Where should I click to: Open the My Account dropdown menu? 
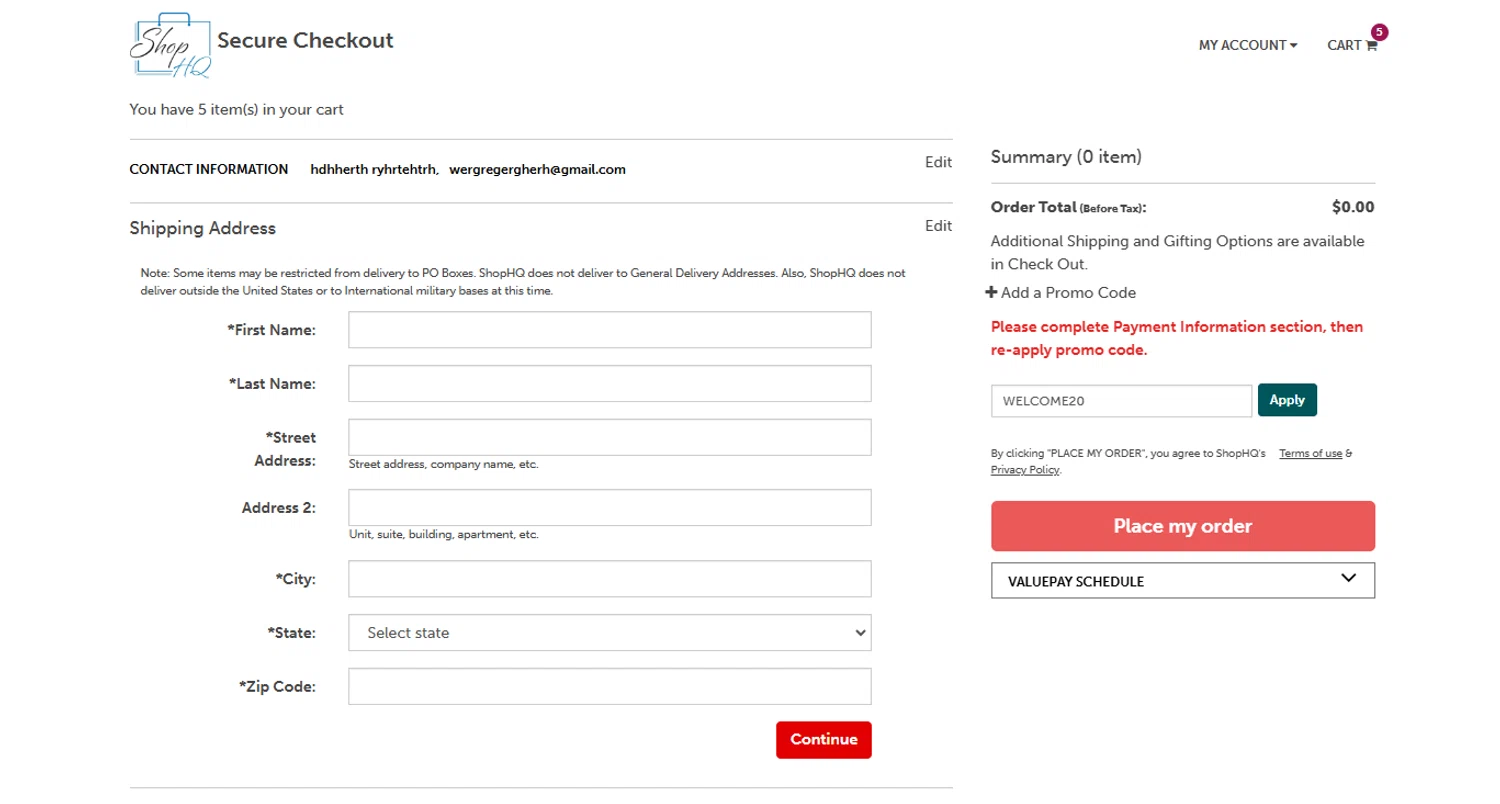[x=1247, y=46]
